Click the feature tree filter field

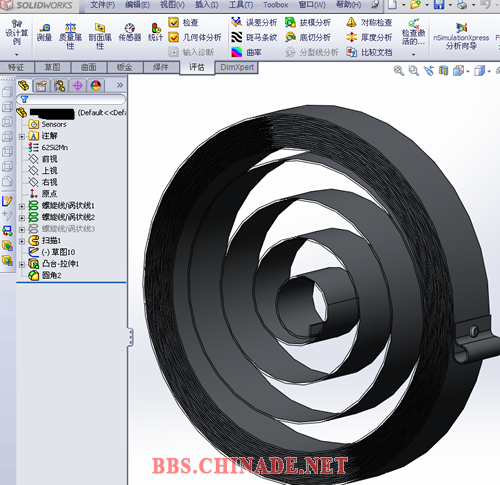coord(71,99)
